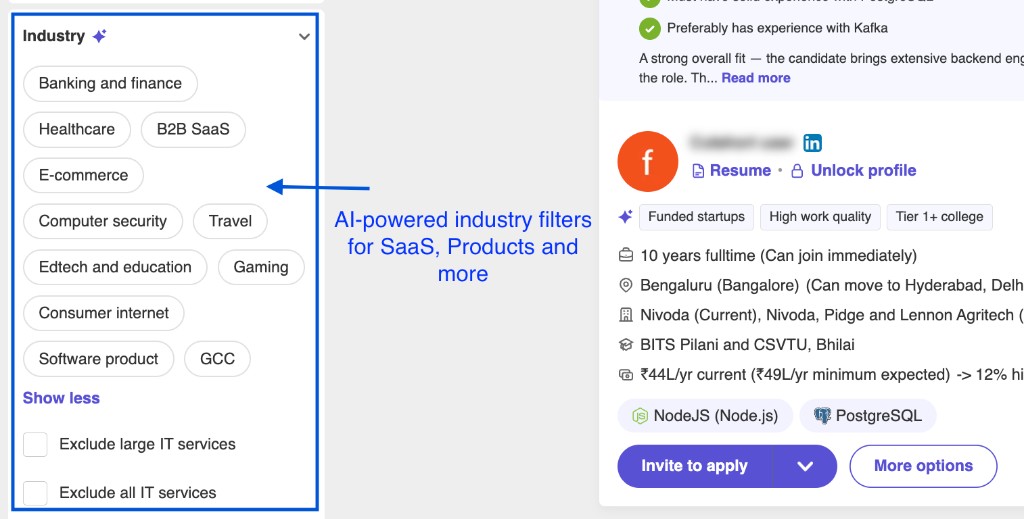
Task: Click the 'Bengaluru (Bangalore)' location text
Action: [720, 285]
